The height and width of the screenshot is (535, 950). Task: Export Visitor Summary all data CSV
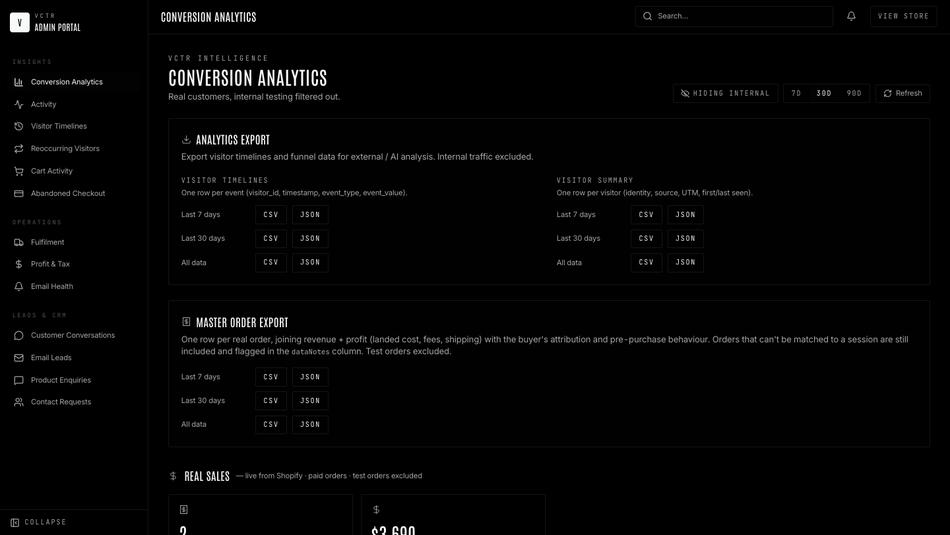coord(646,262)
